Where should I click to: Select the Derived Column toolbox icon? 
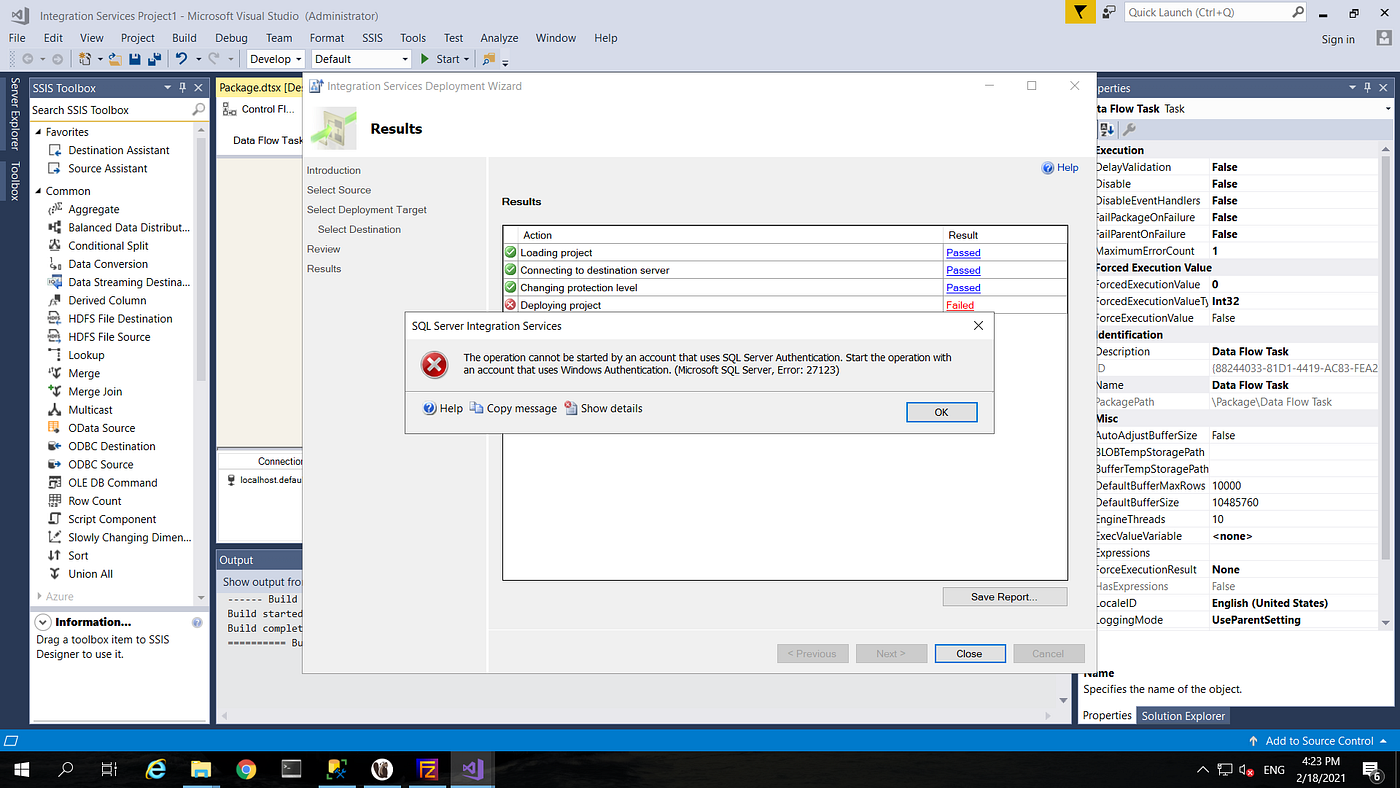click(55, 300)
